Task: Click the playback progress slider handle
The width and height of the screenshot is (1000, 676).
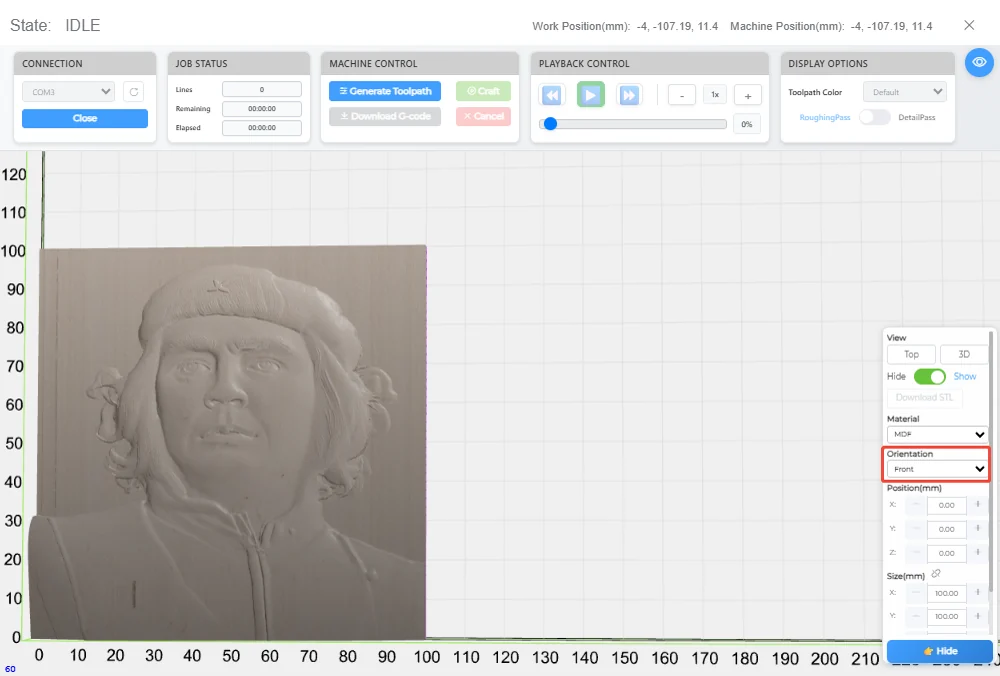Action: [550, 124]
